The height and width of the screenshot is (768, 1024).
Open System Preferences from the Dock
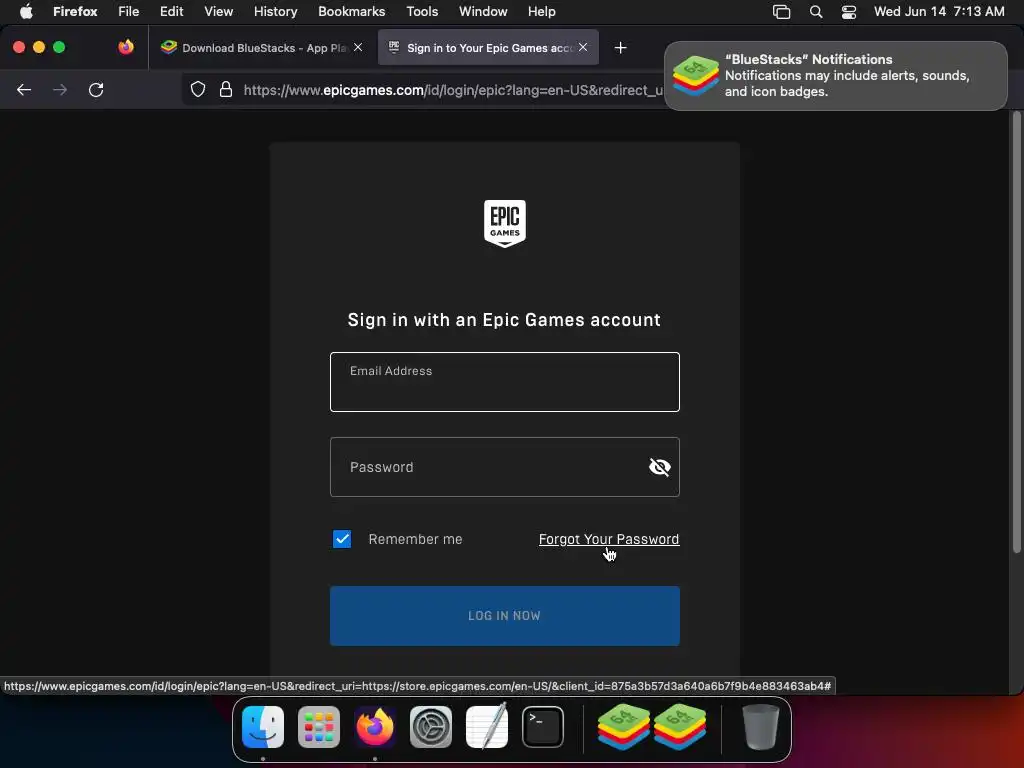coord(430,727)
